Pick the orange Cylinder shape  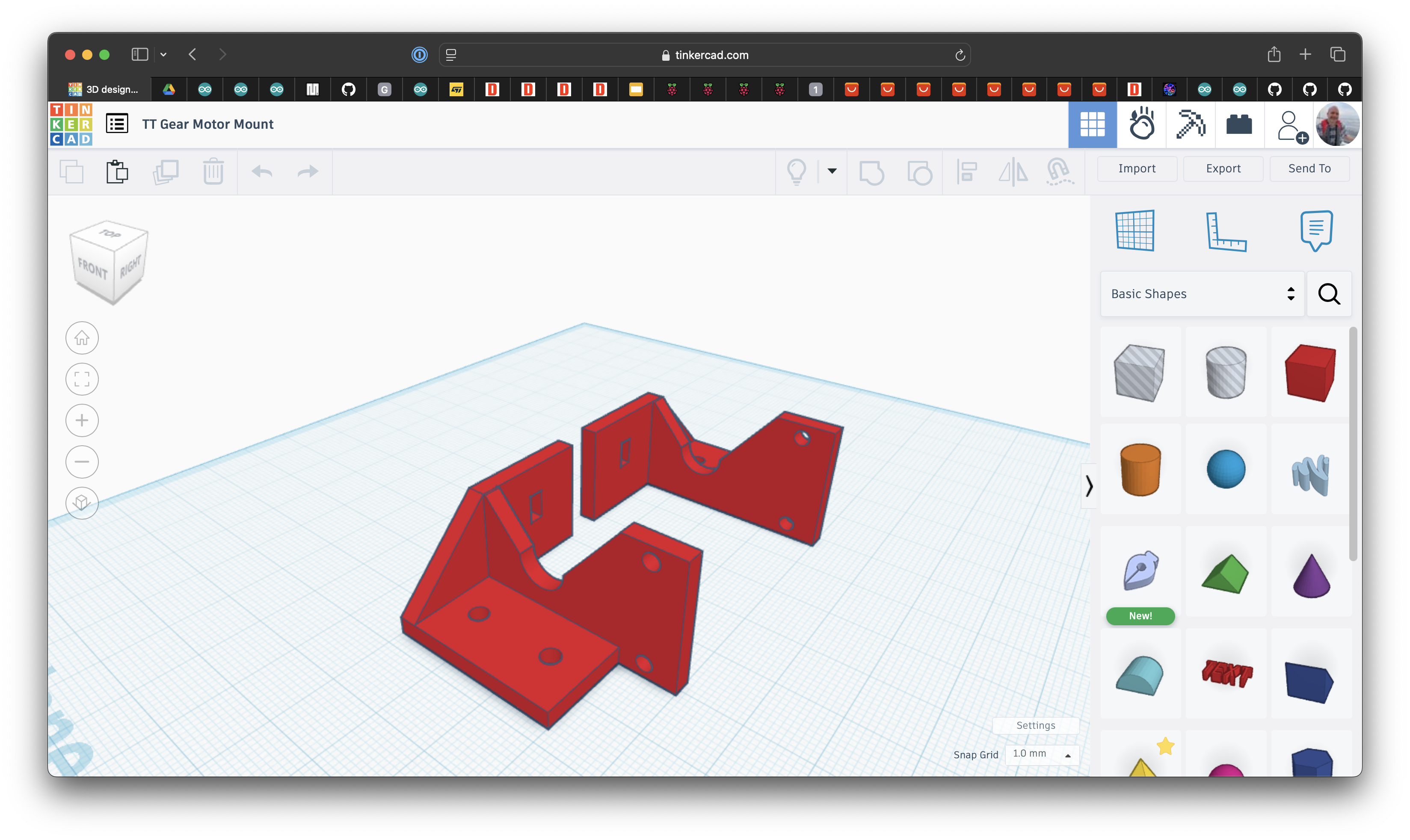click(1140, 469)
